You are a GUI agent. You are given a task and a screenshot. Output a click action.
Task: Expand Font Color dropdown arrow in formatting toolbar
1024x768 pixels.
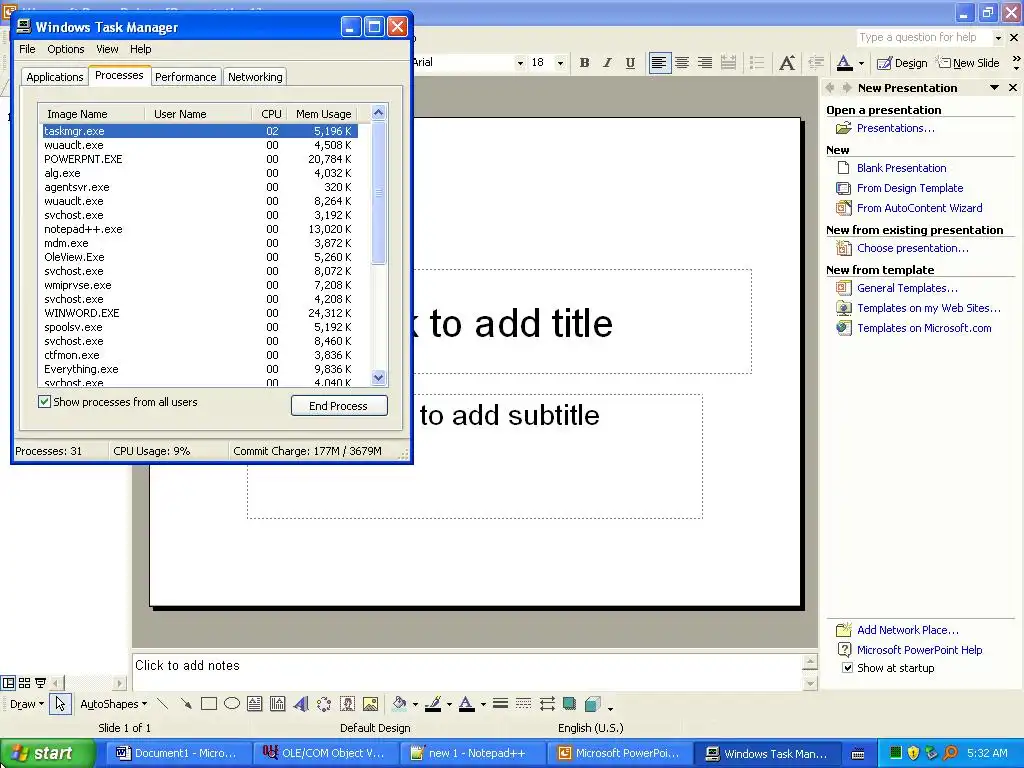click(861, 63)
